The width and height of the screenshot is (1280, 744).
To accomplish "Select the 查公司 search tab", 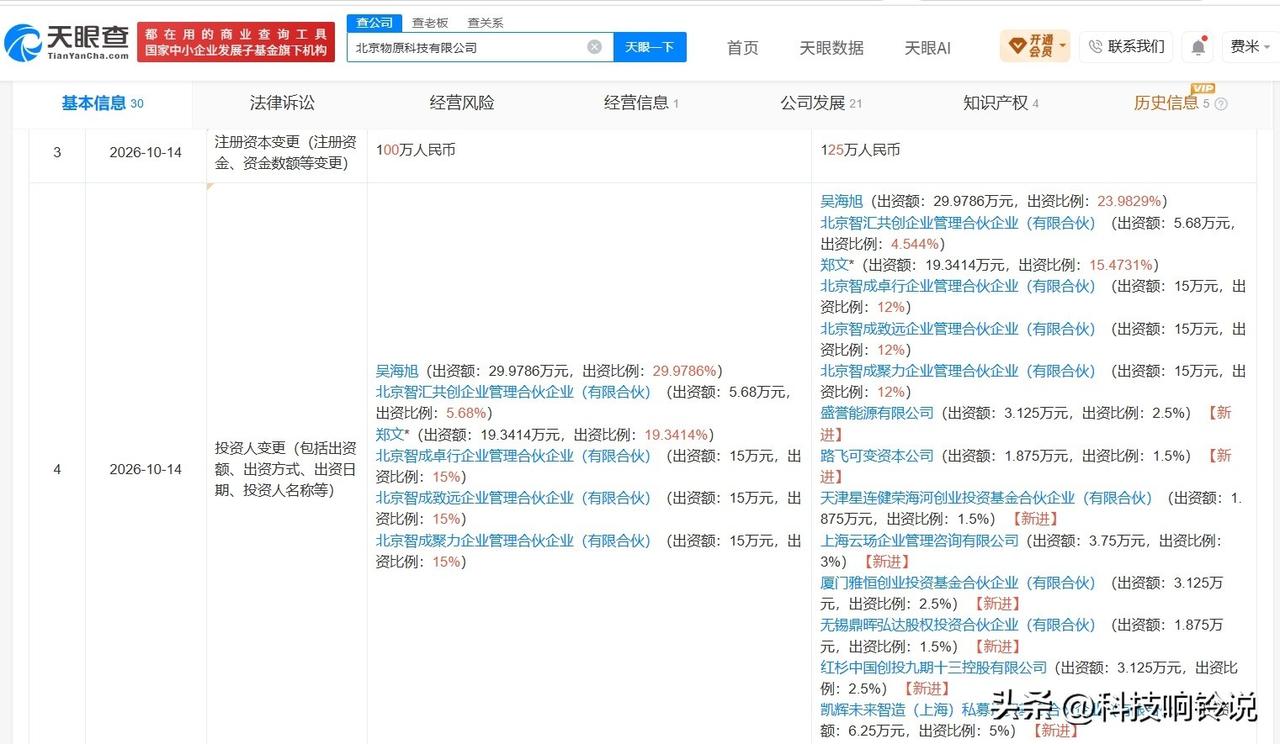I will coord(375,22).
